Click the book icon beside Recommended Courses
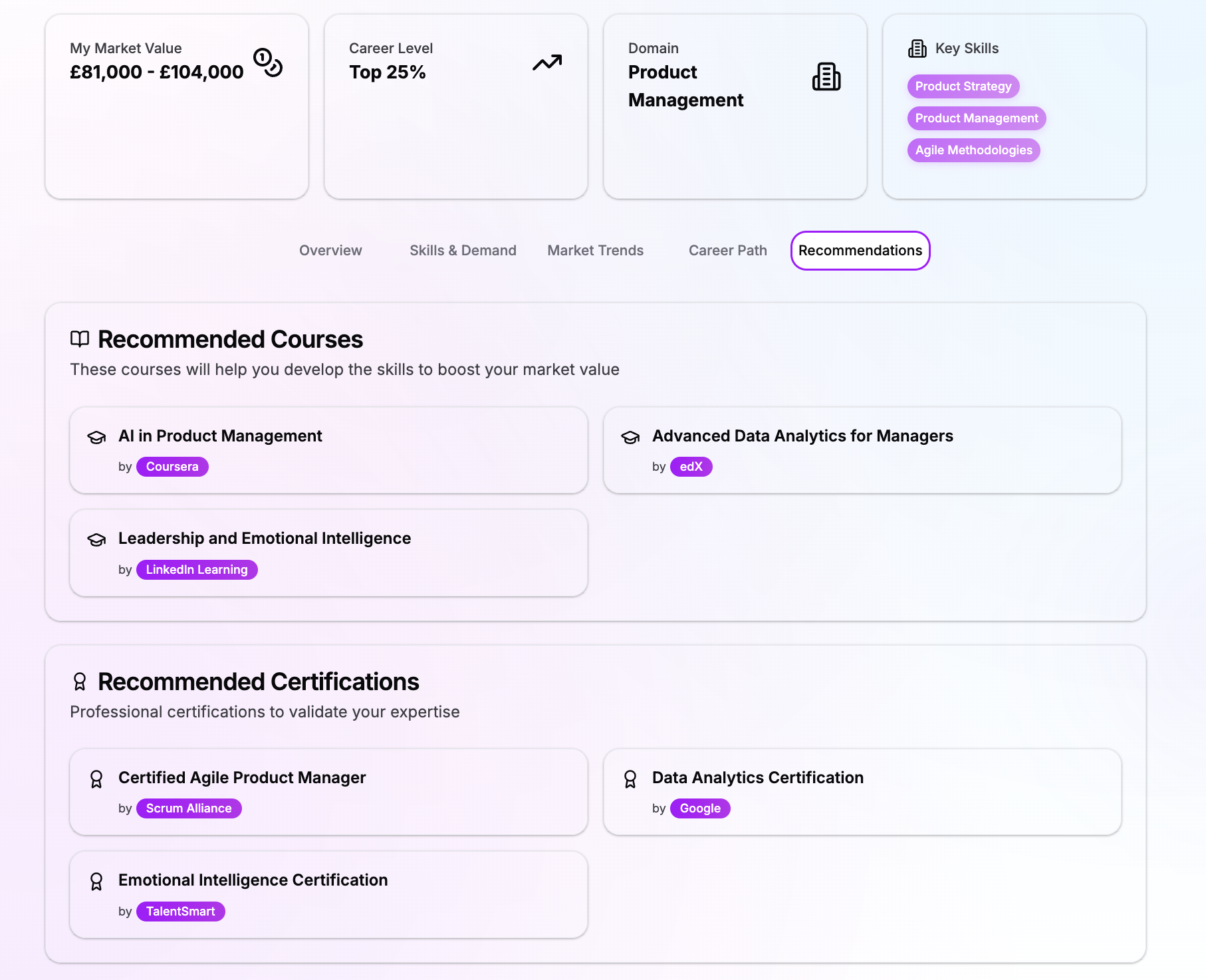 tap(80, 339)
